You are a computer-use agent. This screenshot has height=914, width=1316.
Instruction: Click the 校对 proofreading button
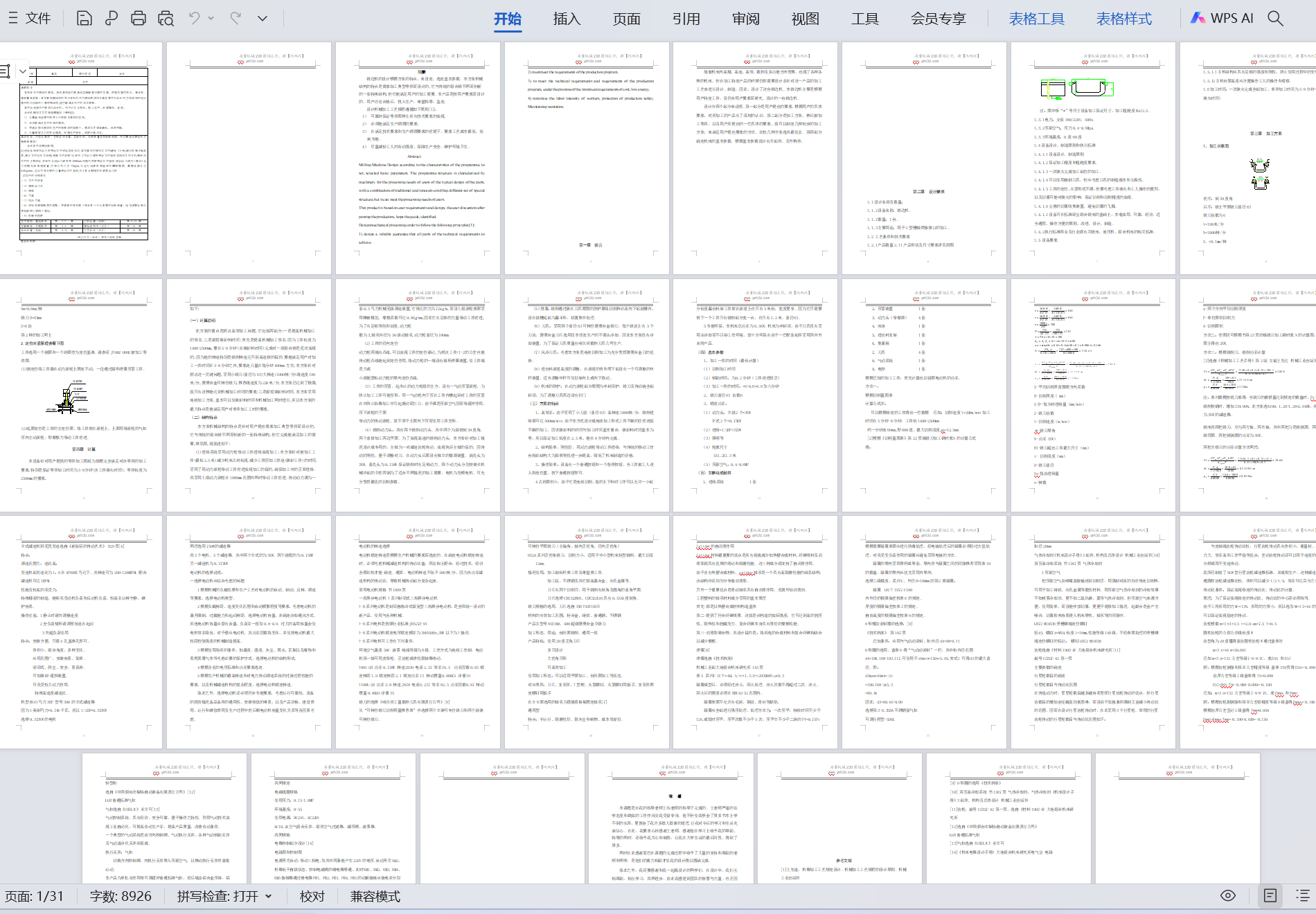click(312, 897)
